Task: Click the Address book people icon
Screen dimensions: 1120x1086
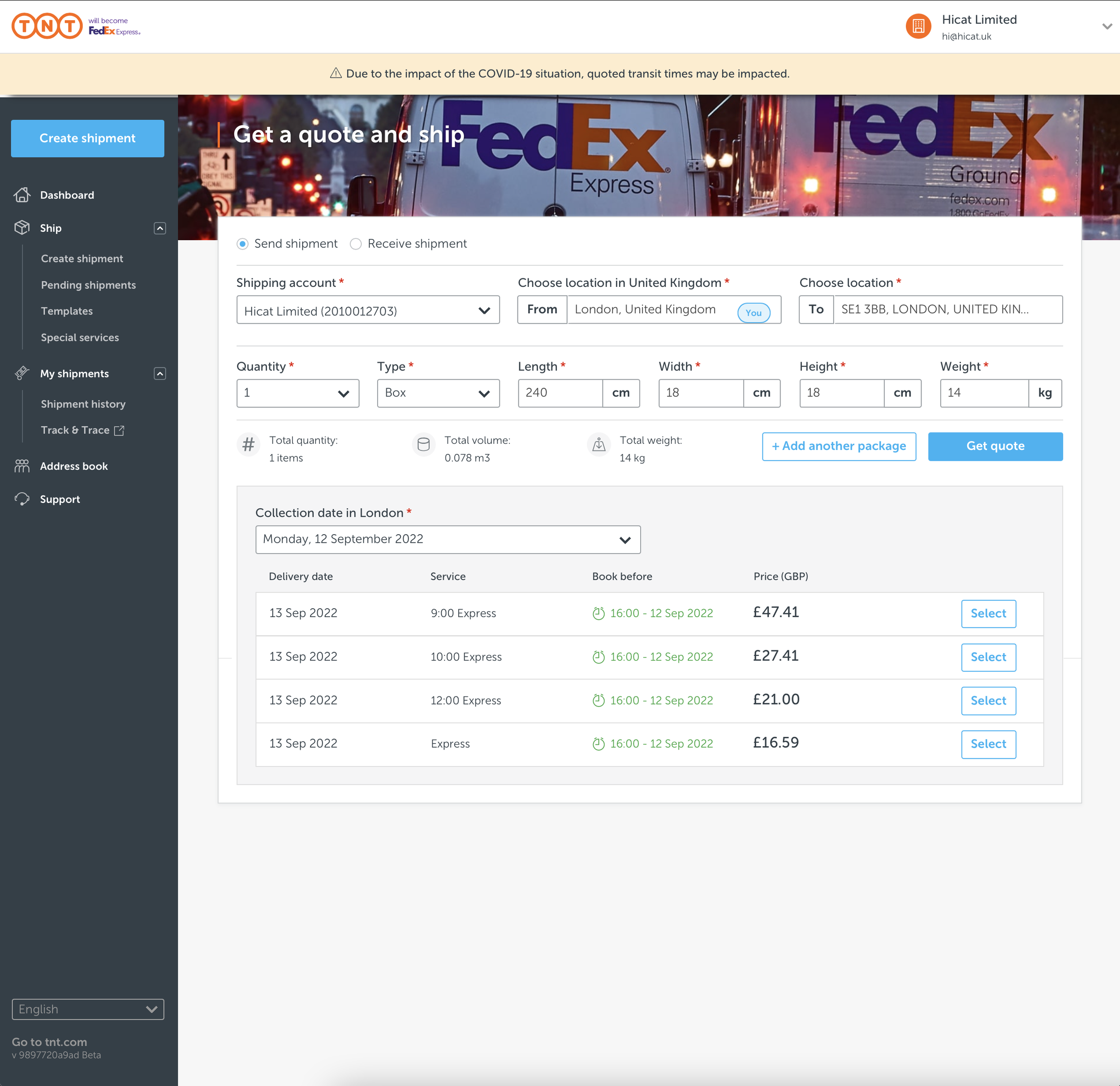Action: tap(22, 466)
